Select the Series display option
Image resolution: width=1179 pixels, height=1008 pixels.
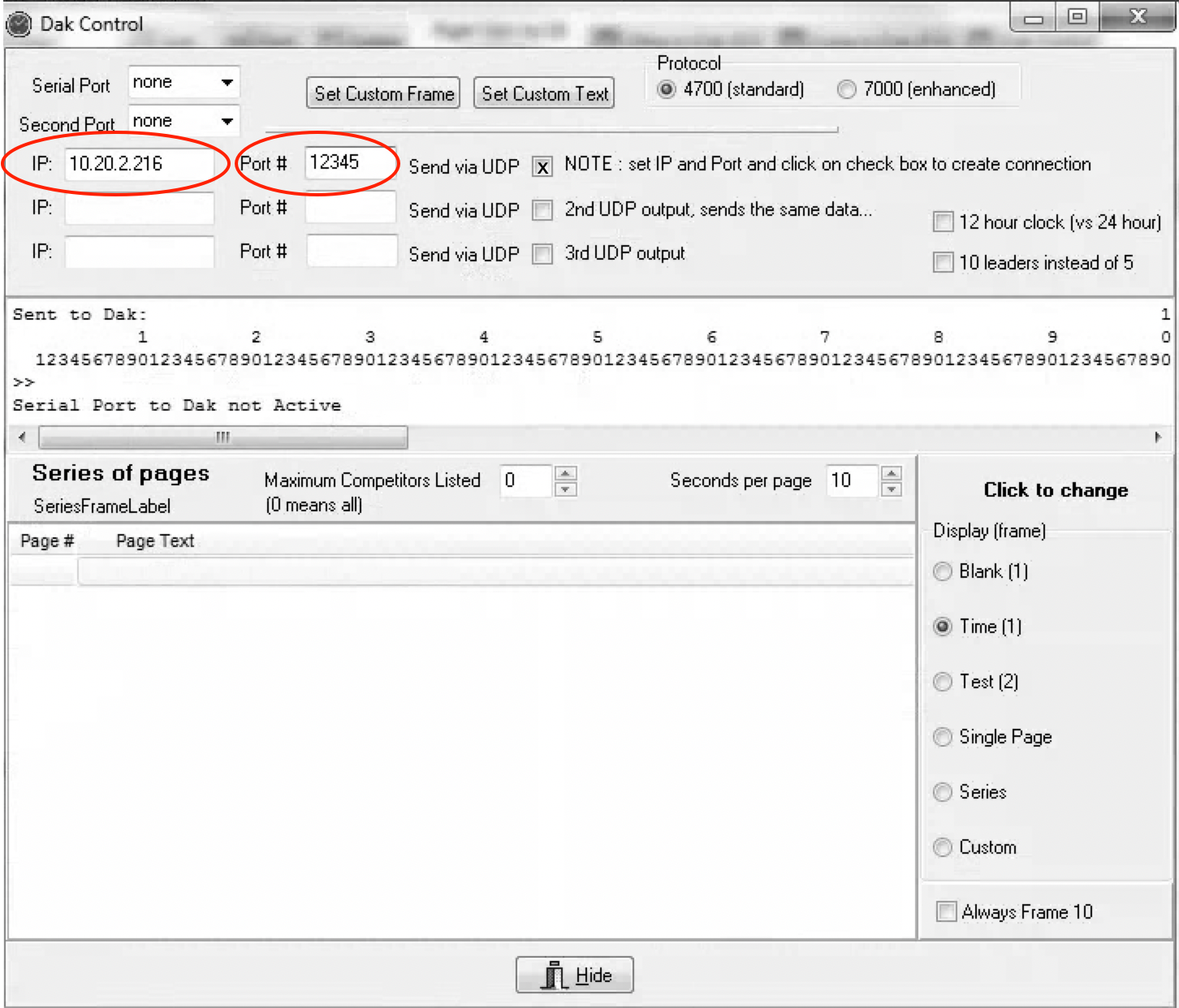tap(943, 793)
